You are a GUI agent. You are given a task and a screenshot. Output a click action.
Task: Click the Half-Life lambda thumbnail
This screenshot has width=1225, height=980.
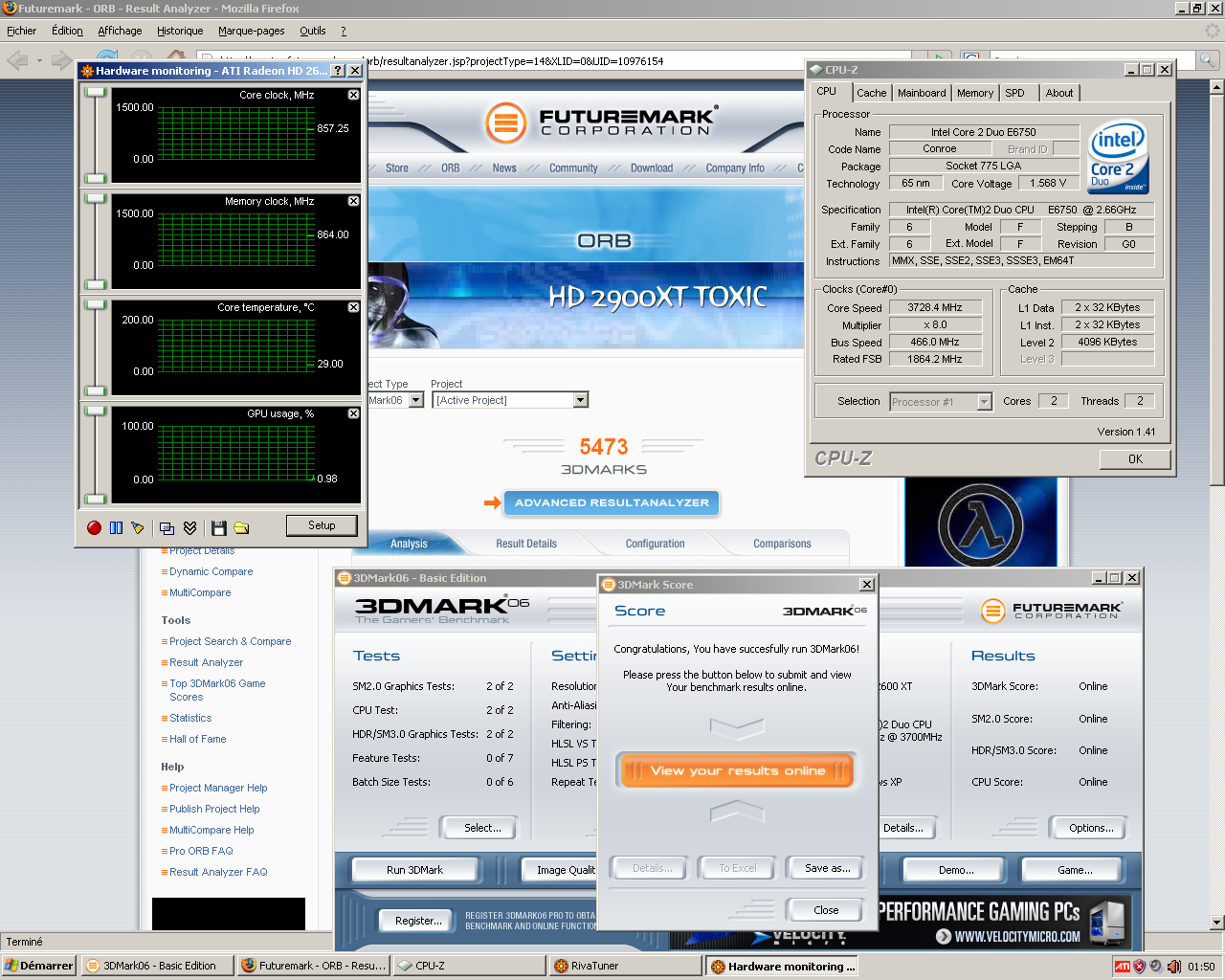click(x=980, y=523)
